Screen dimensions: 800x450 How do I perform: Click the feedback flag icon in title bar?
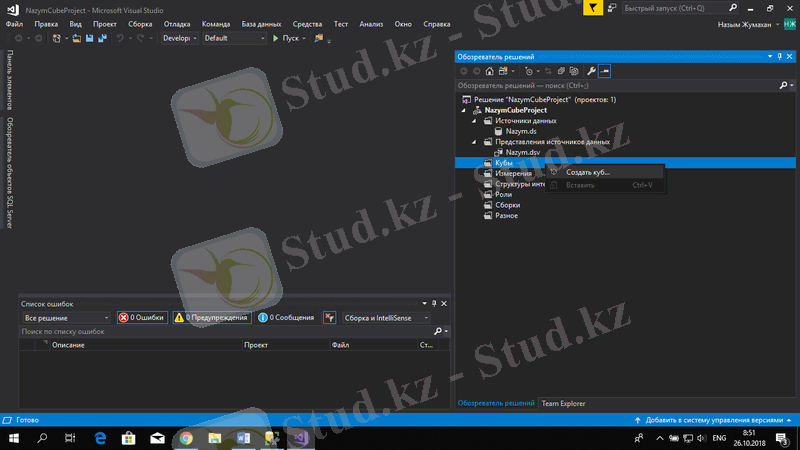coord(594,8)
